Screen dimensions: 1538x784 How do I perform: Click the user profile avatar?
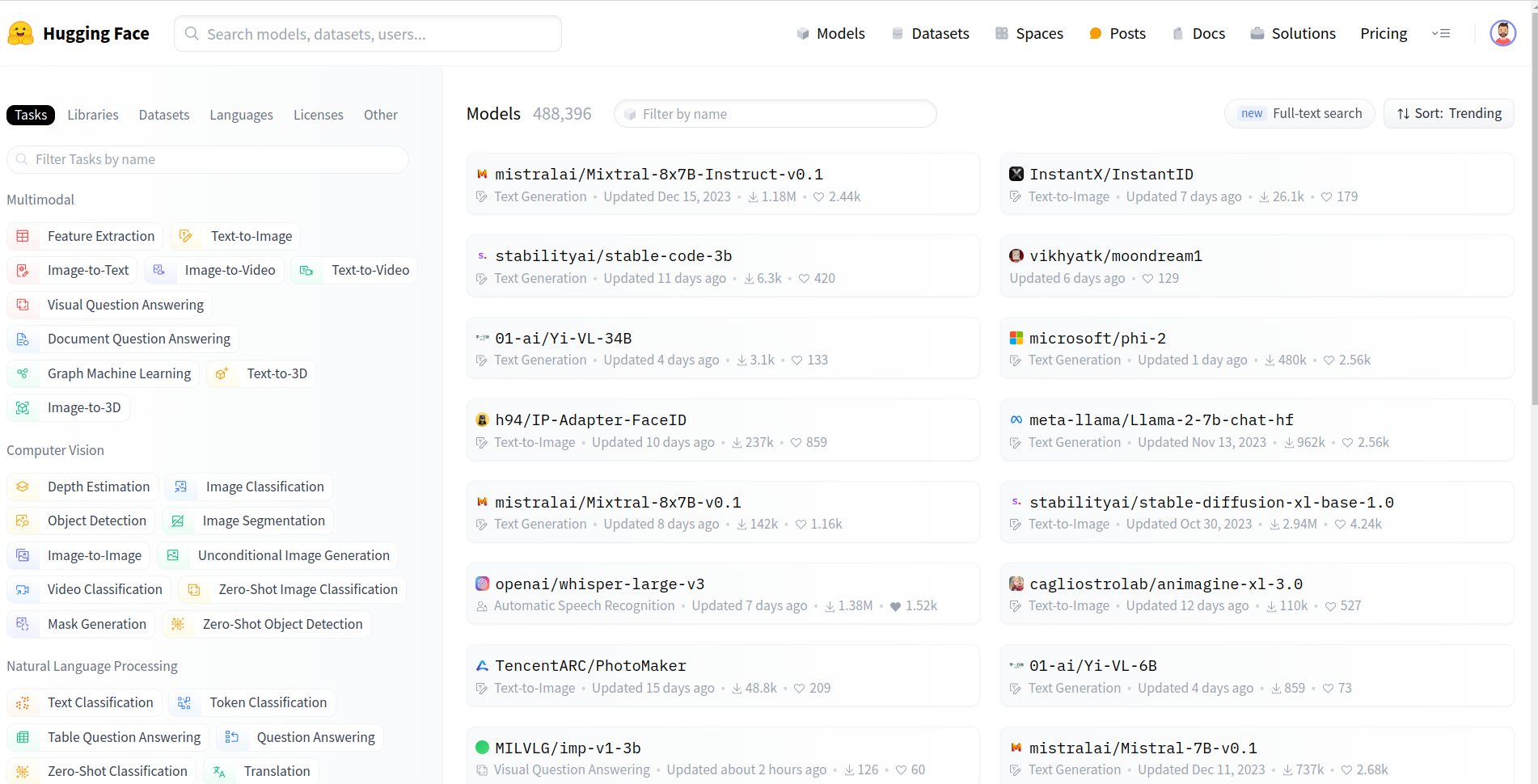click(x=1502, y=33)
